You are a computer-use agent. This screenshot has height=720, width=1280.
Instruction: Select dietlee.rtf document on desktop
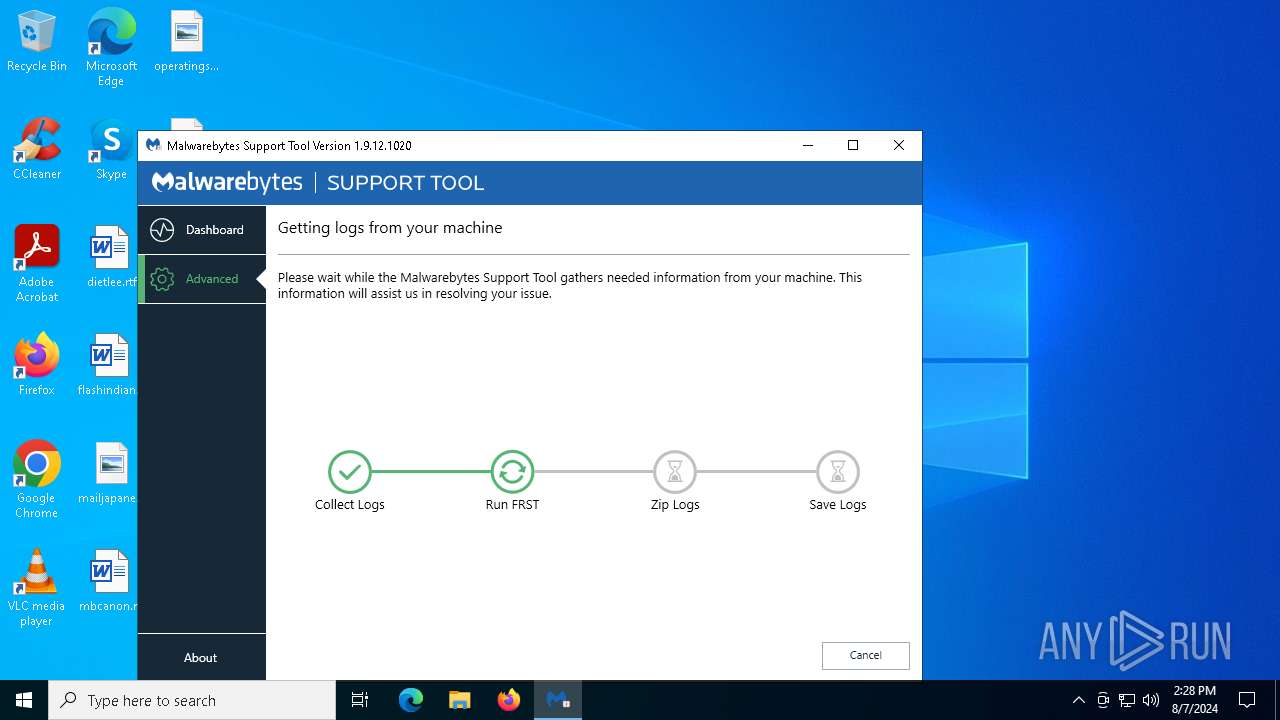tap(110, 258)
